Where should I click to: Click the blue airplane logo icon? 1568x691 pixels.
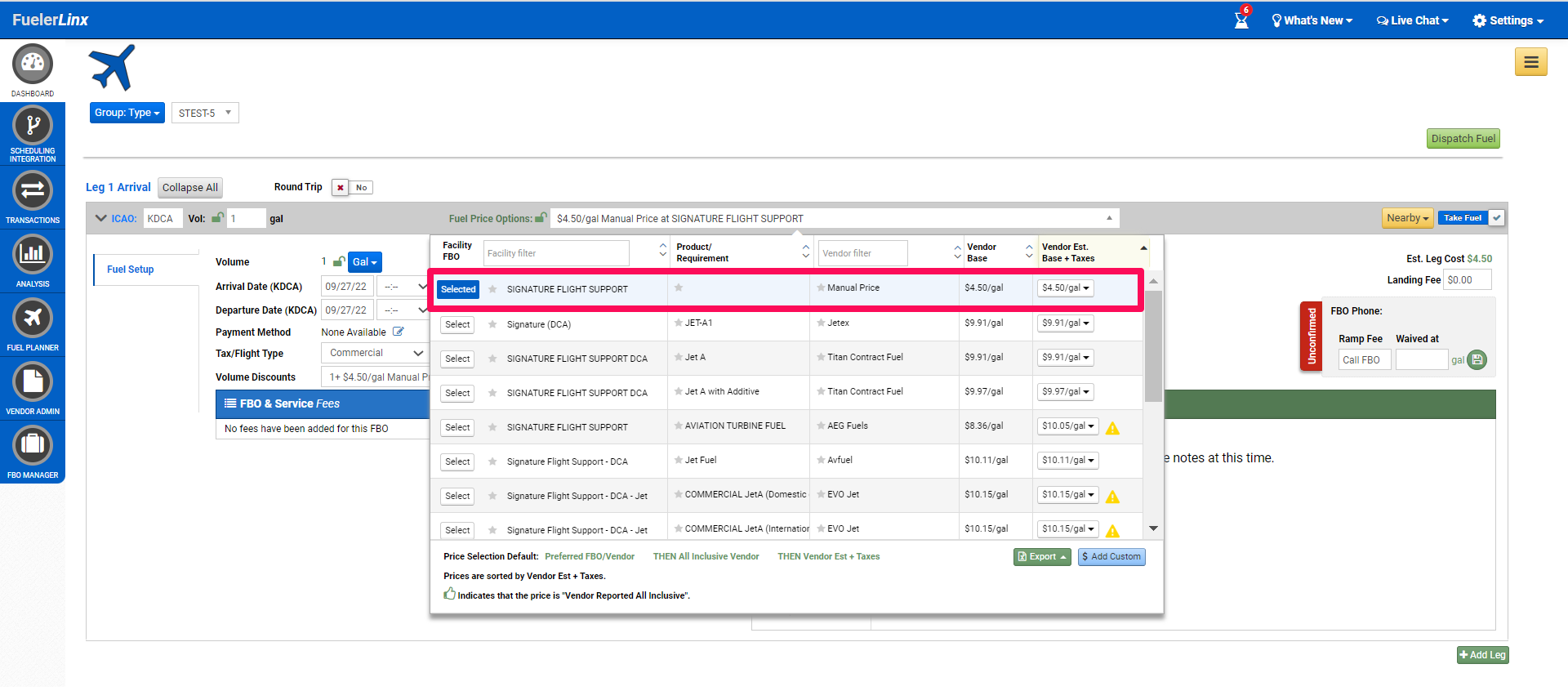[112, 67]
